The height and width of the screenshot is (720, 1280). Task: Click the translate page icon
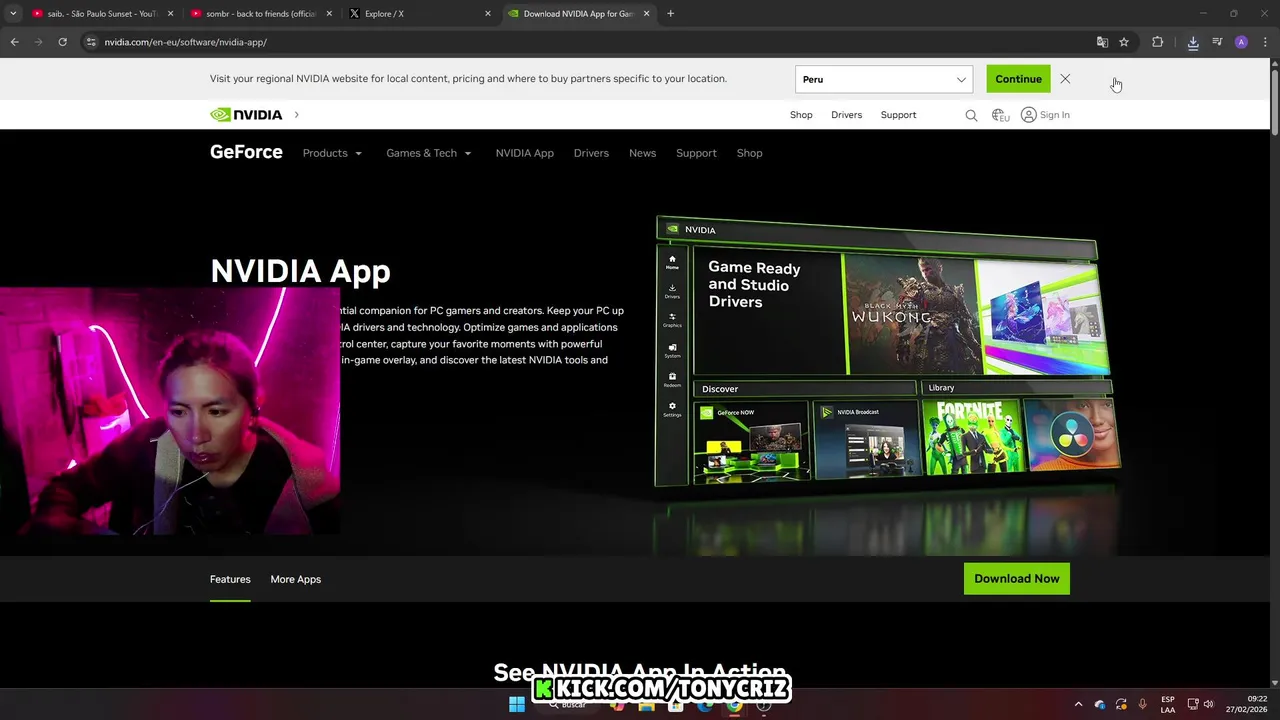[1102, 42]
